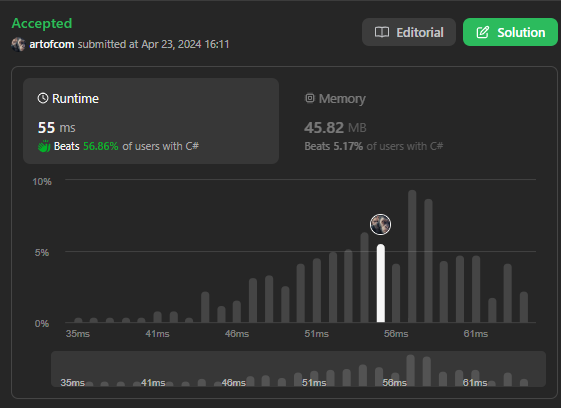
Task: Click the avatar marker above the chart
Action: pyautogui.click(x=380, y=224)
